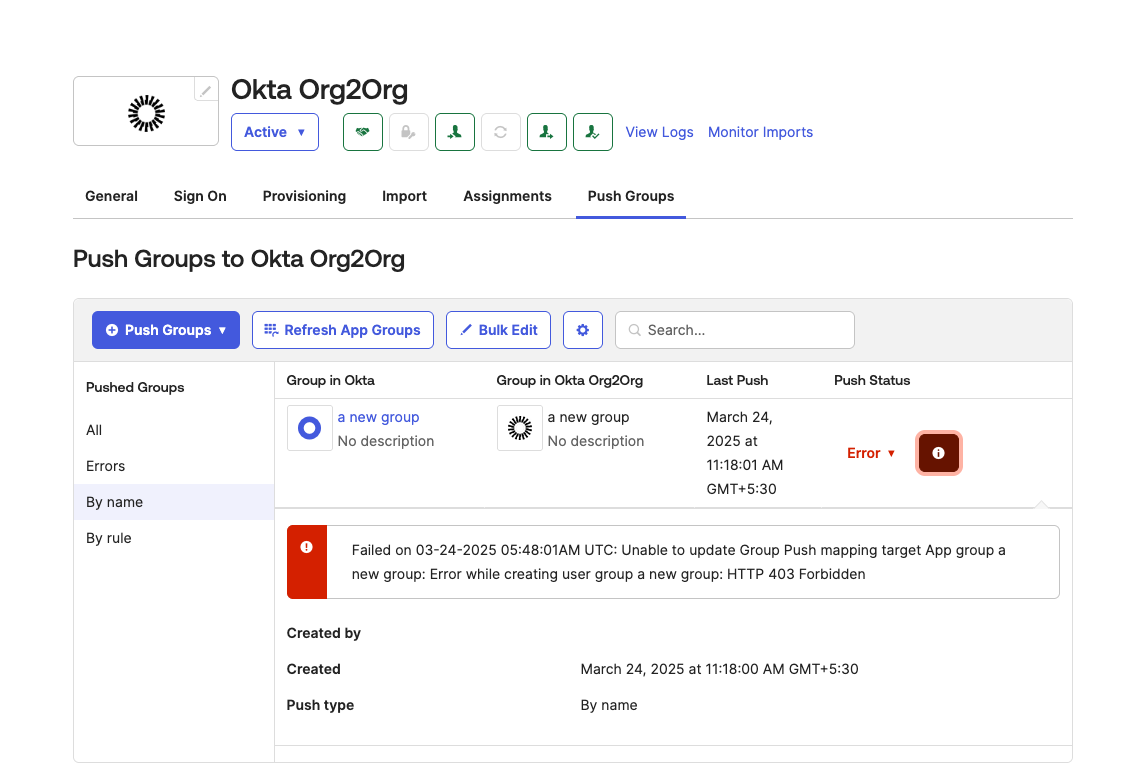This screenshot has width=1134, height=772.
Task: Click the green handshake icon button
Action: 363,132
